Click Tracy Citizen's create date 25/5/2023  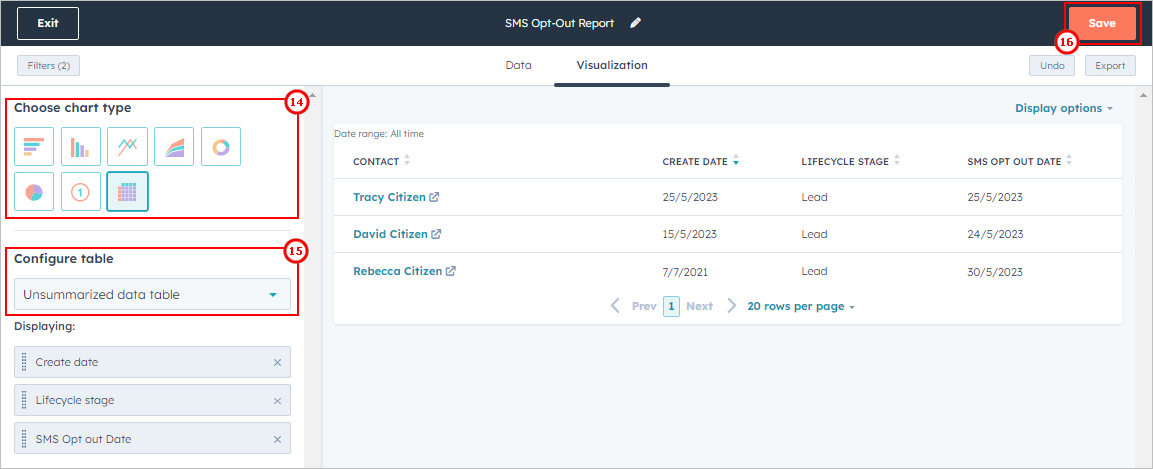(x=690, y=197)
